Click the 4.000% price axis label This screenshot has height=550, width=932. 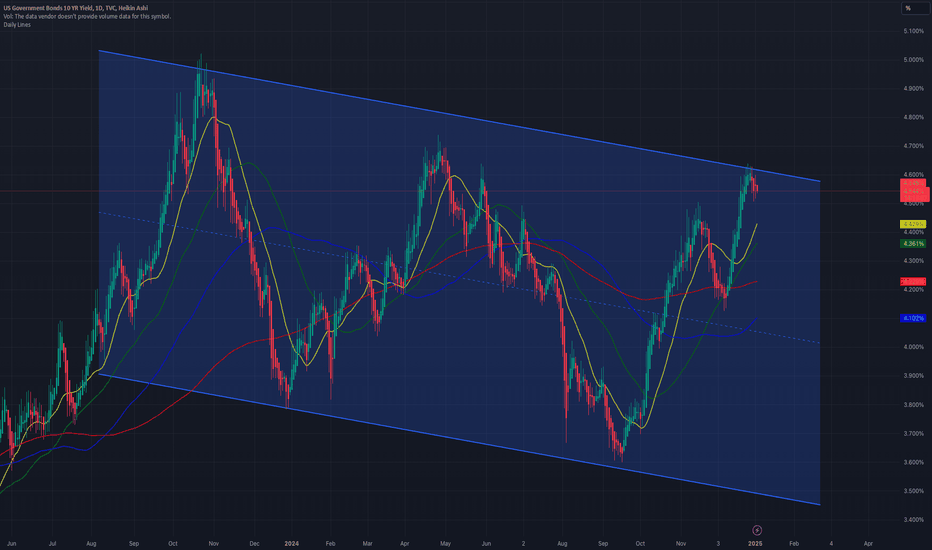(x=913, y=347)
